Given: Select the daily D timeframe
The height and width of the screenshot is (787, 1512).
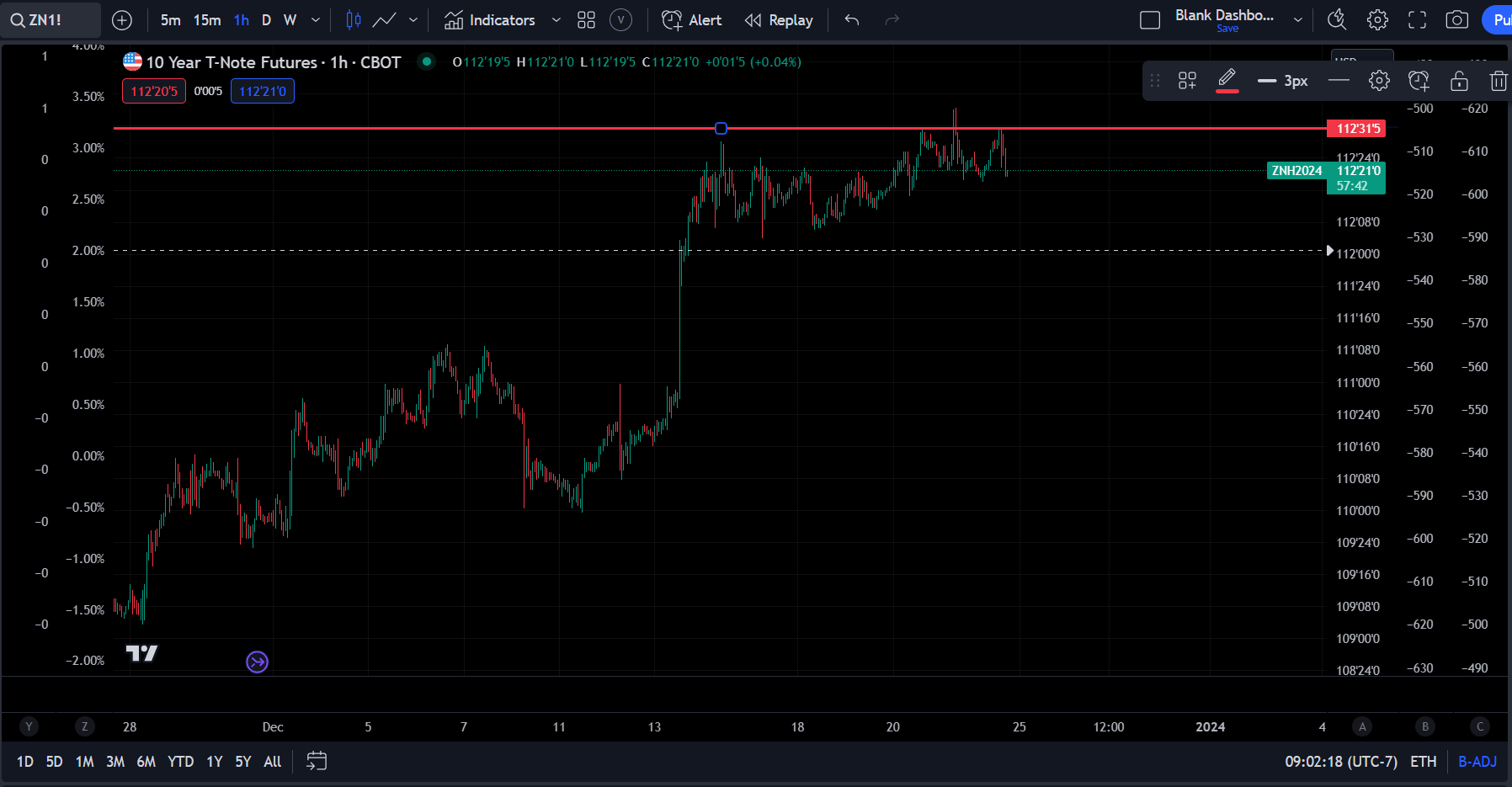Looking at the screenshot, I should coord(266,20).
